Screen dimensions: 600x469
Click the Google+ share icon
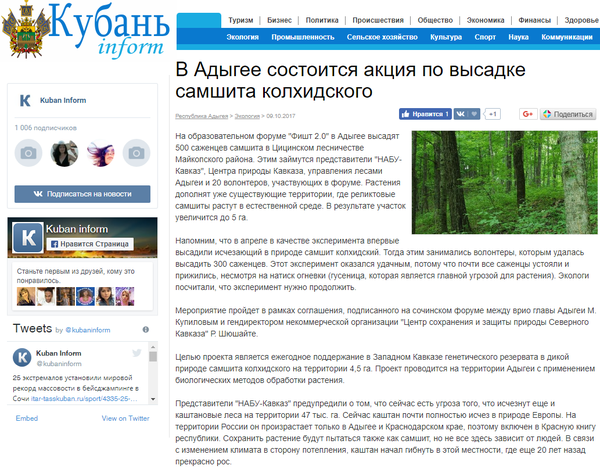coord(528,114)
